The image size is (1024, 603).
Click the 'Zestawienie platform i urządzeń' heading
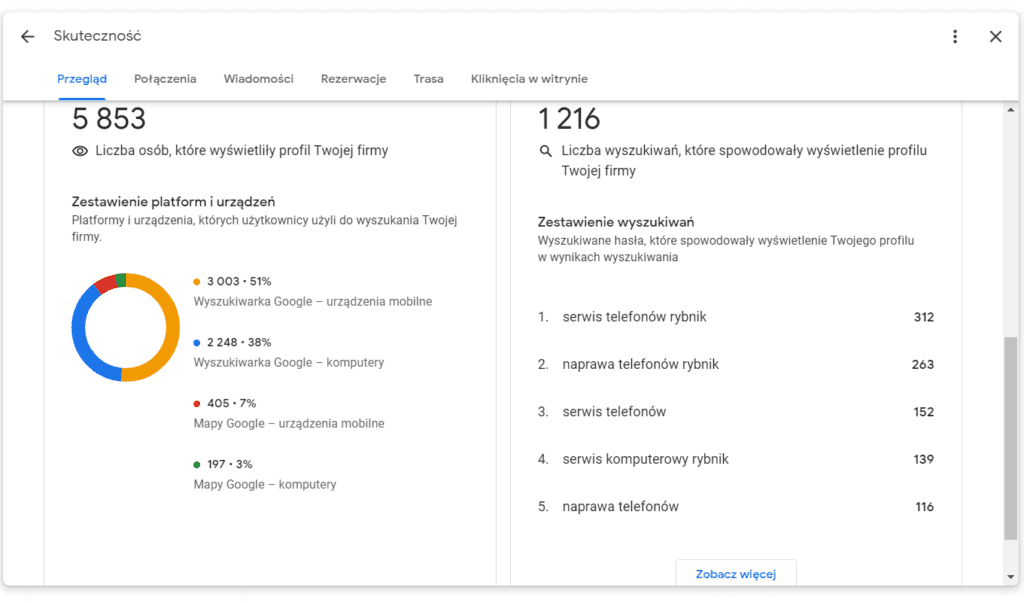(x=173, y=201)
